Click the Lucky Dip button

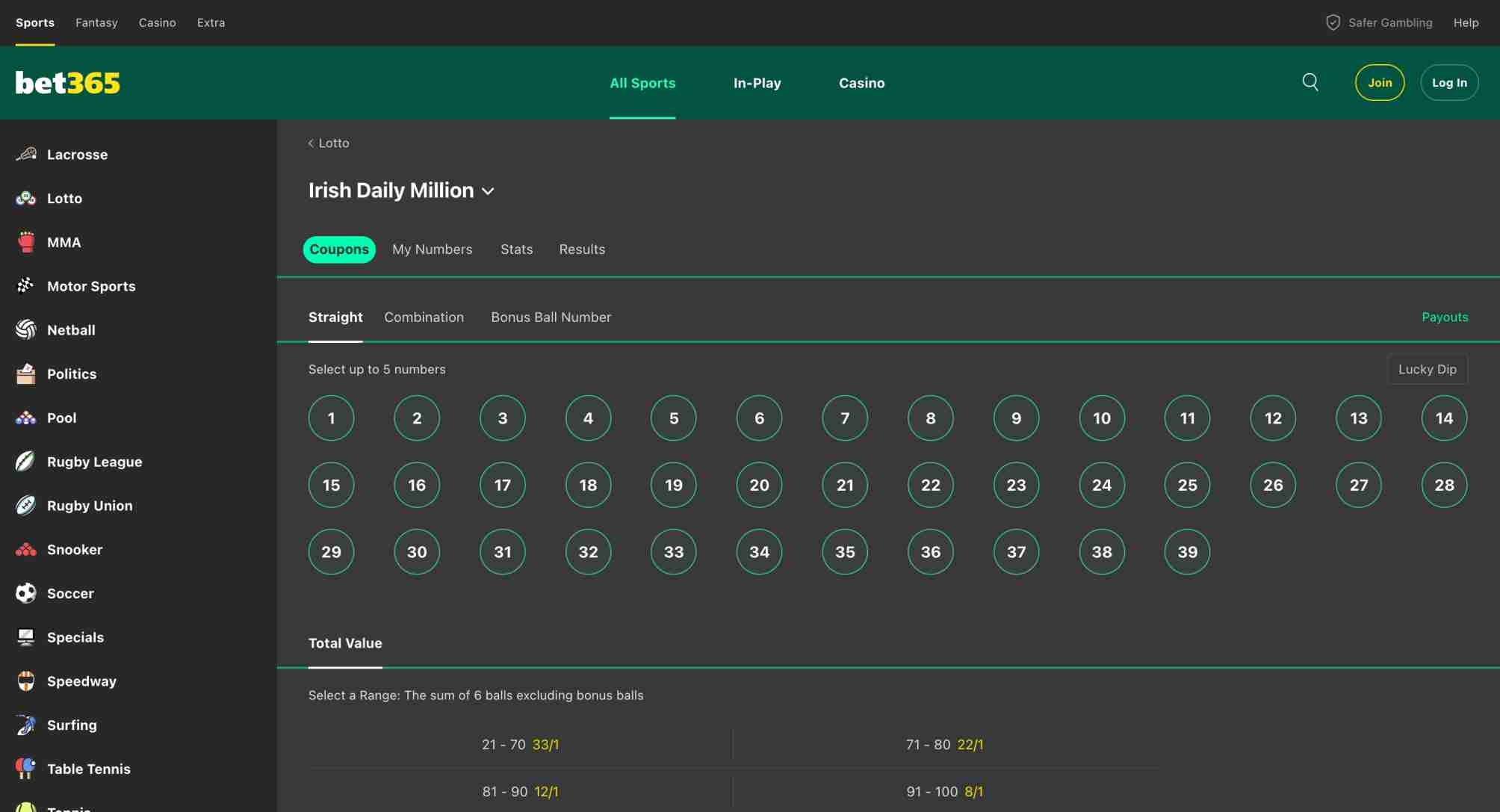pyautogui.click(x=1427, y=369)
